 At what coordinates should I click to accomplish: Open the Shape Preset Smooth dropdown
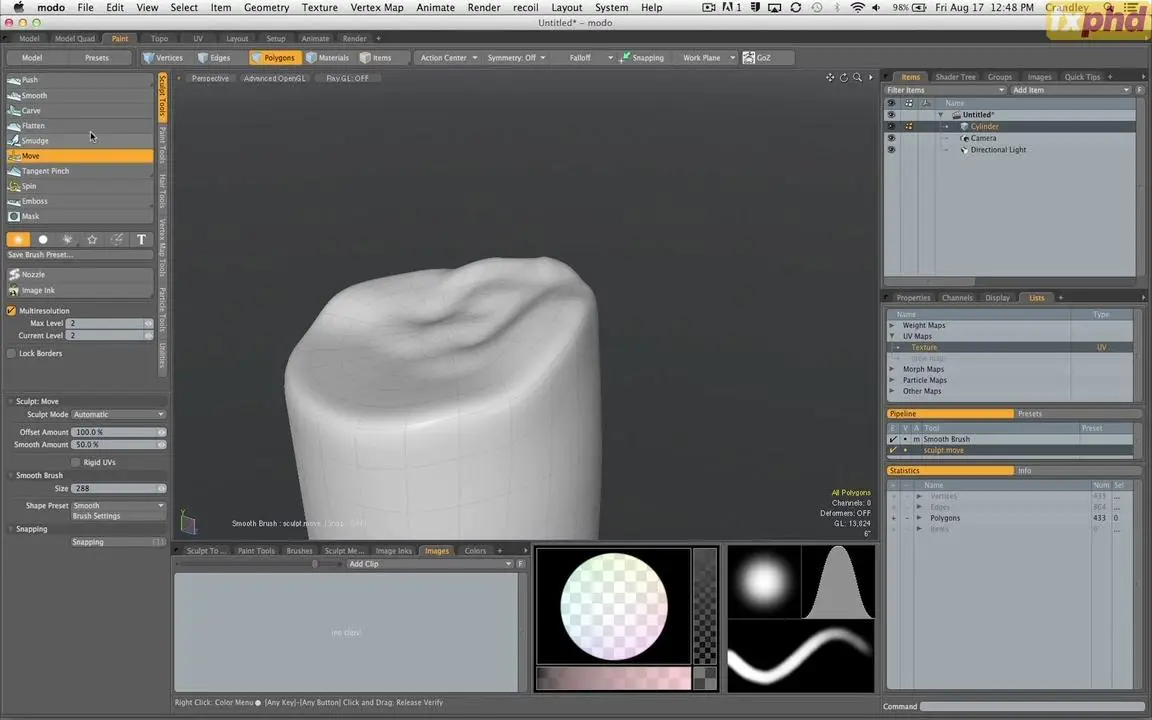[x=118, y=505]
